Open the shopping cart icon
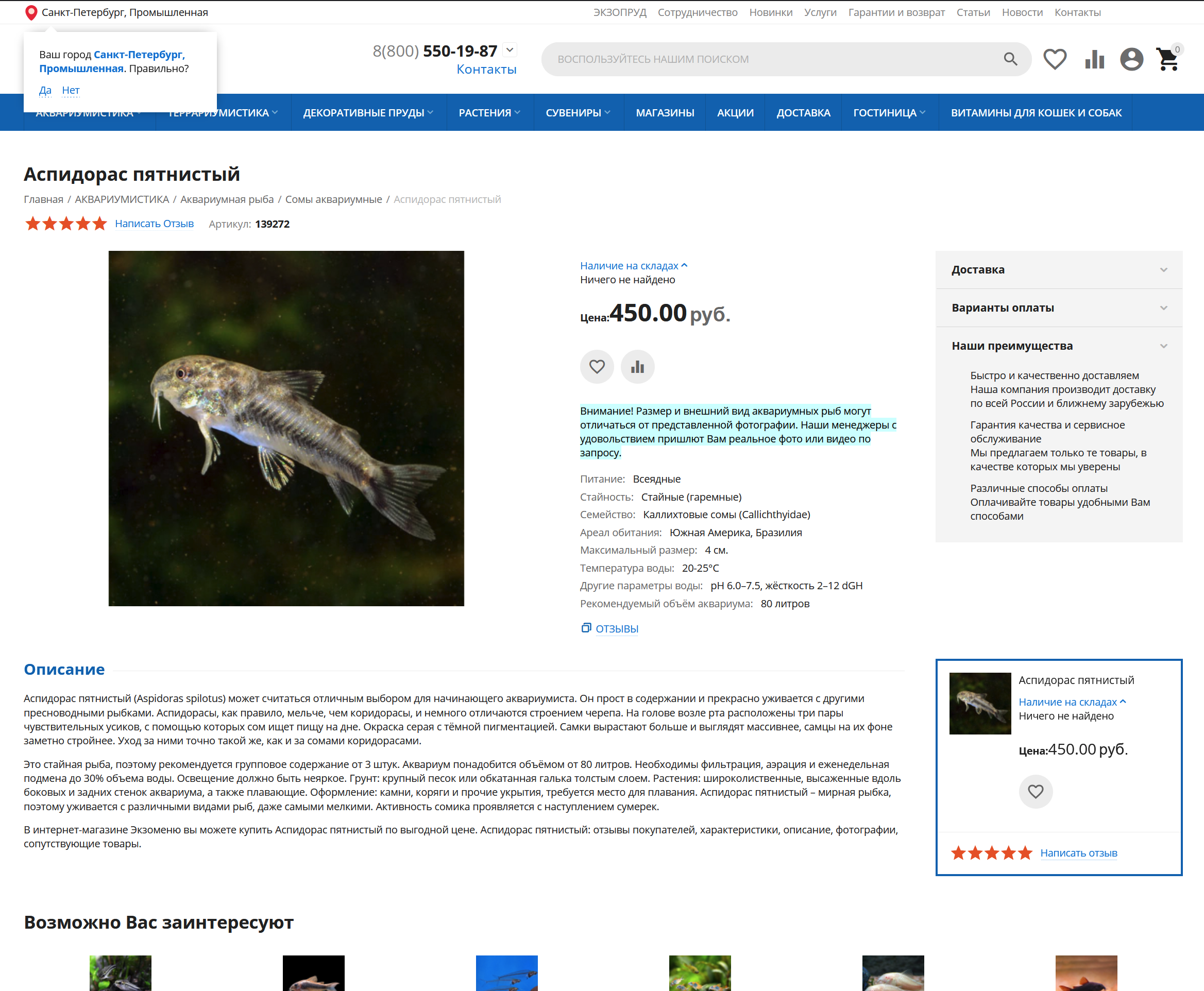 click(1167, 59)
